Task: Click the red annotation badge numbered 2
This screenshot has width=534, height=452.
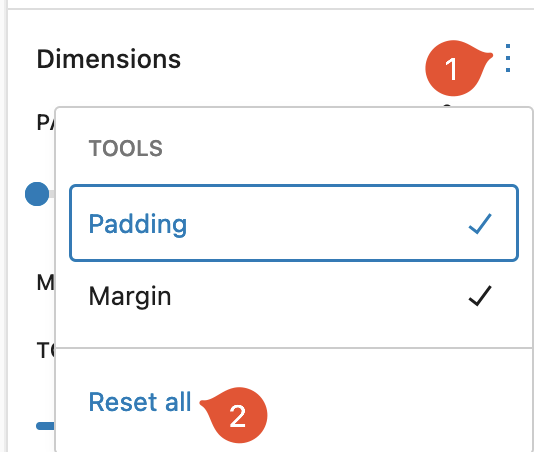Action: pos(237,415)
